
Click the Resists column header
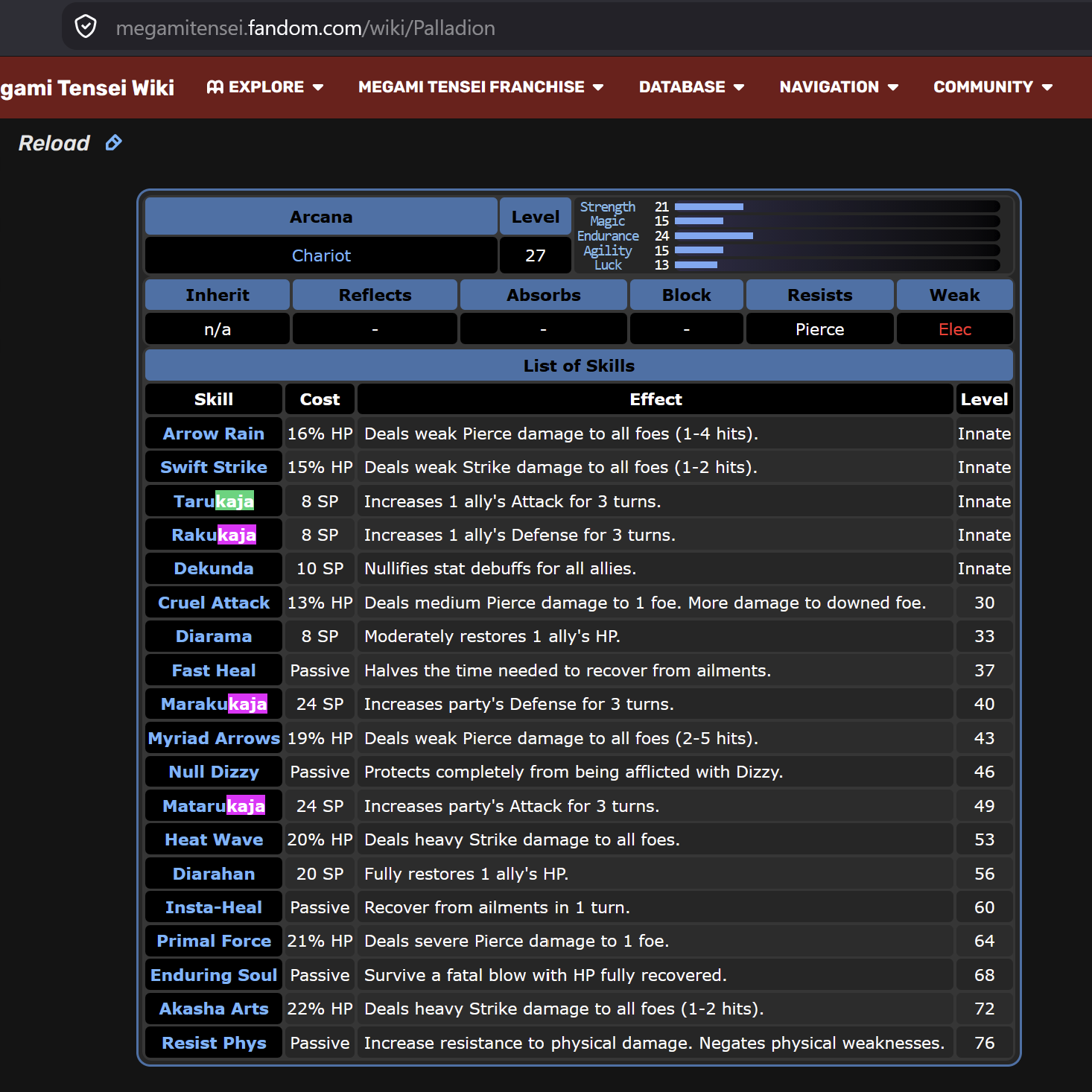click(819, 295)
